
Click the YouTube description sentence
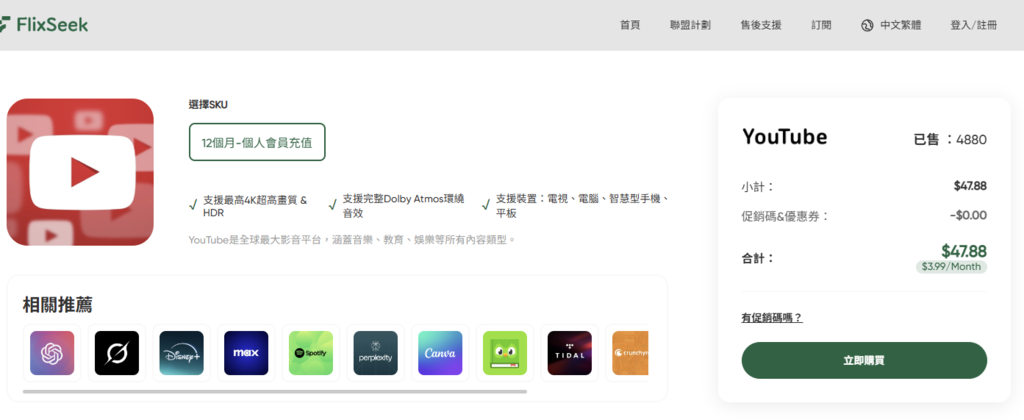click(353, 240)
